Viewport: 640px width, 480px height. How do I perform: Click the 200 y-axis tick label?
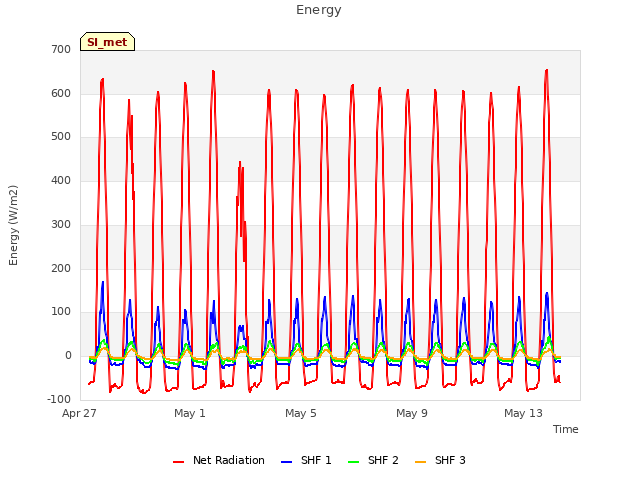[61, 269]
